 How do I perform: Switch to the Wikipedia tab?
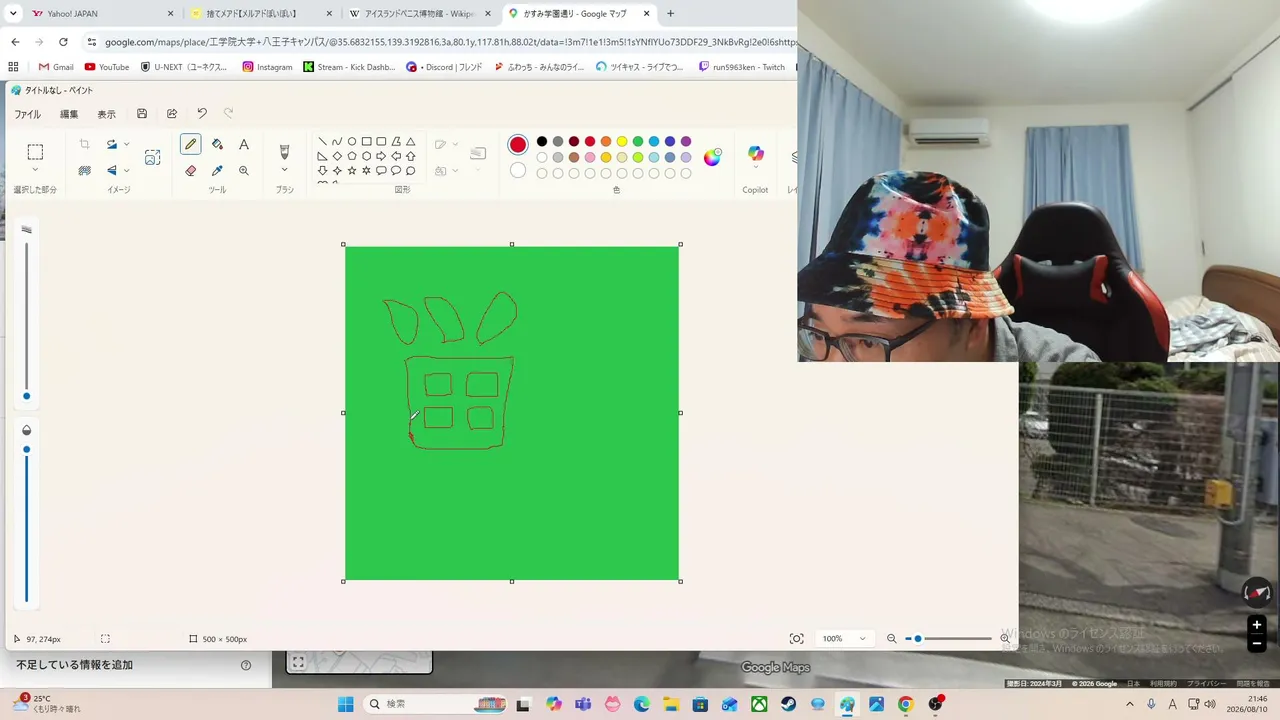tap(419, 14)
